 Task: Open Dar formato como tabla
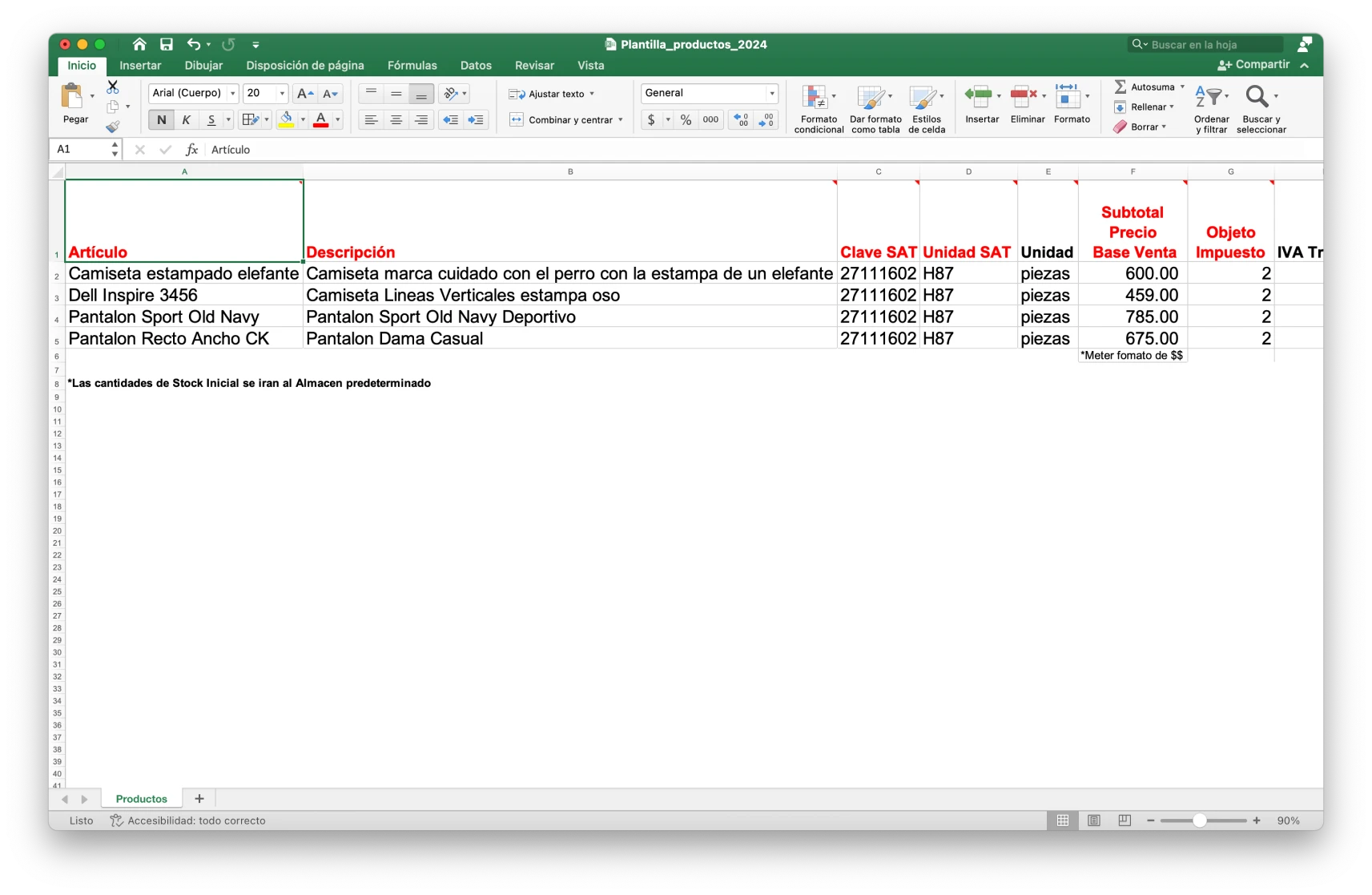tap(875, 108)
